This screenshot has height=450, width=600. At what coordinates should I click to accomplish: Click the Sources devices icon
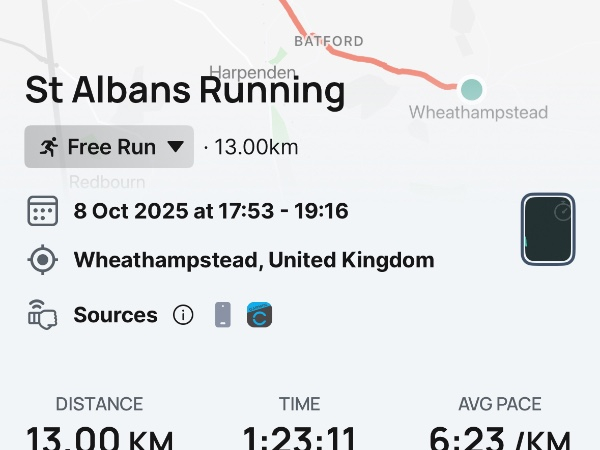point(42,315)
